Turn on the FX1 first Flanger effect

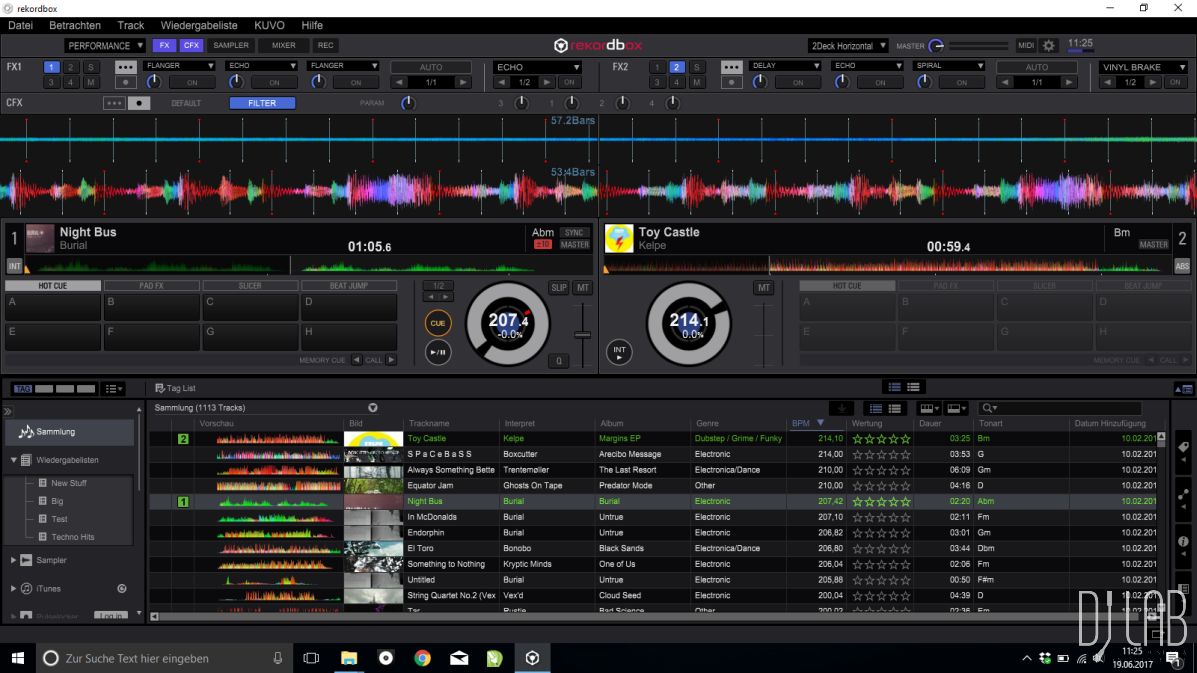pos(191,83)
